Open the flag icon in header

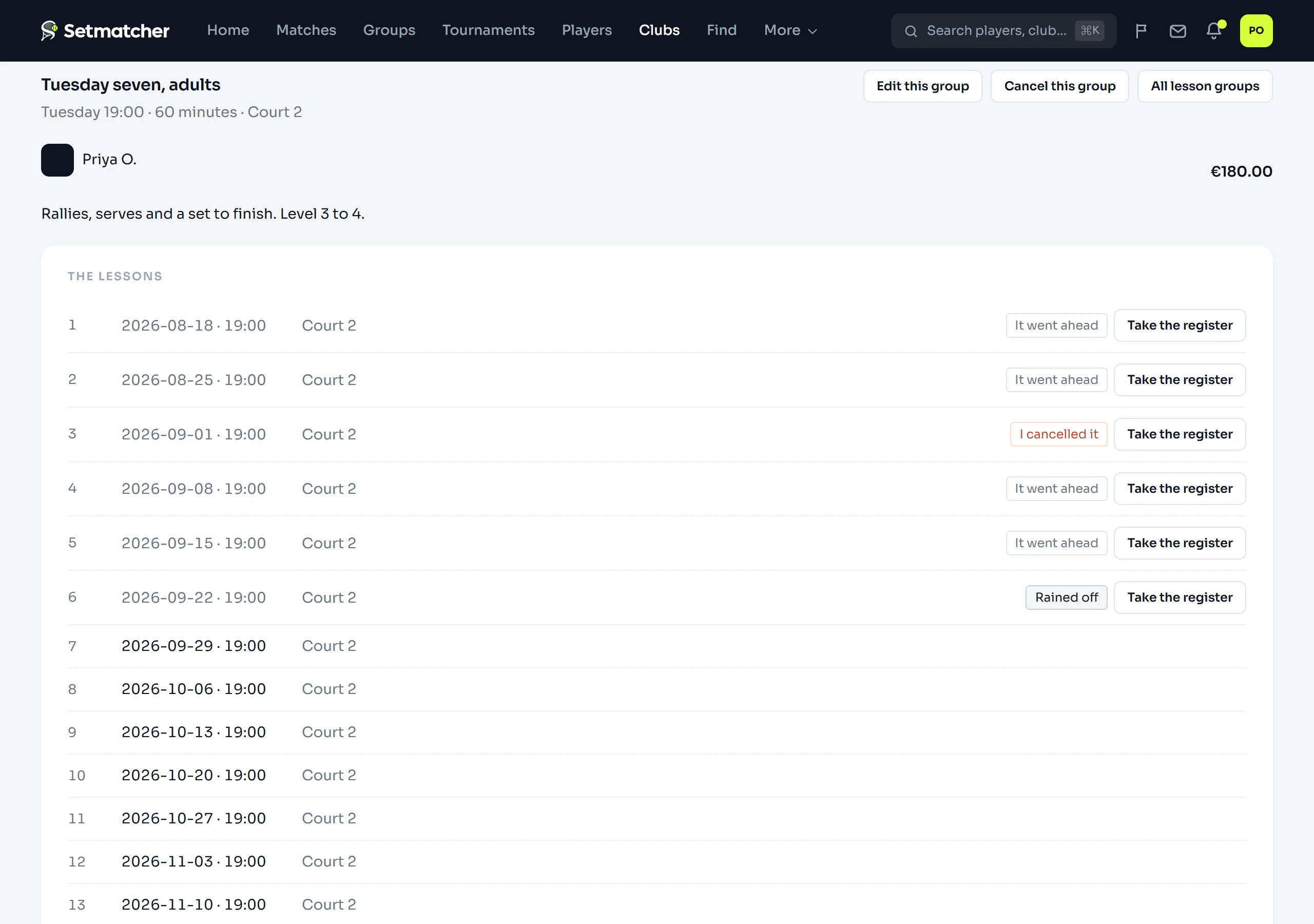pos(1141,31)
